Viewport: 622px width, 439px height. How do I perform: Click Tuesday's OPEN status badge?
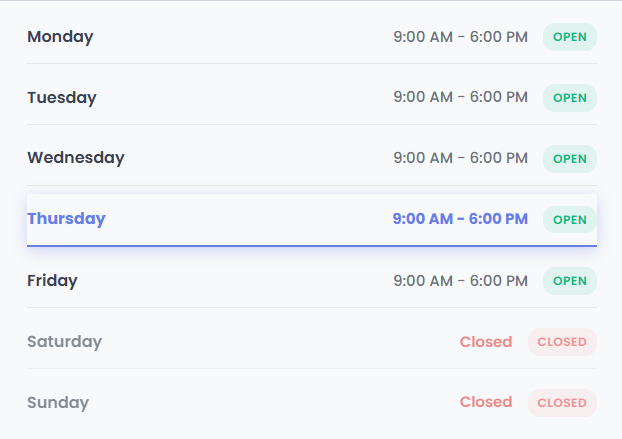(570, 98)
